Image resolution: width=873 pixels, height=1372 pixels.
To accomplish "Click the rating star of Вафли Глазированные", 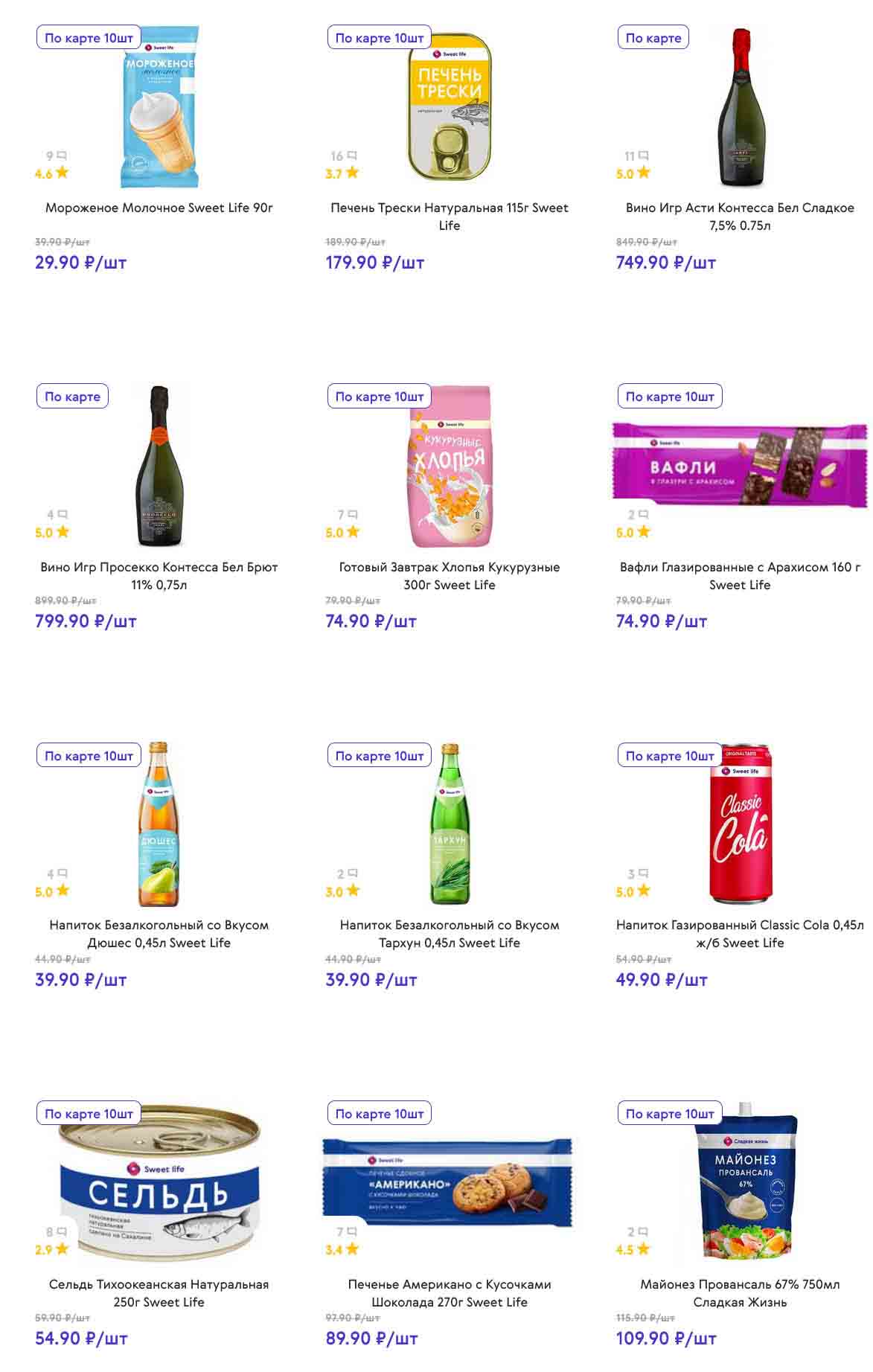I will pos(644,532).
